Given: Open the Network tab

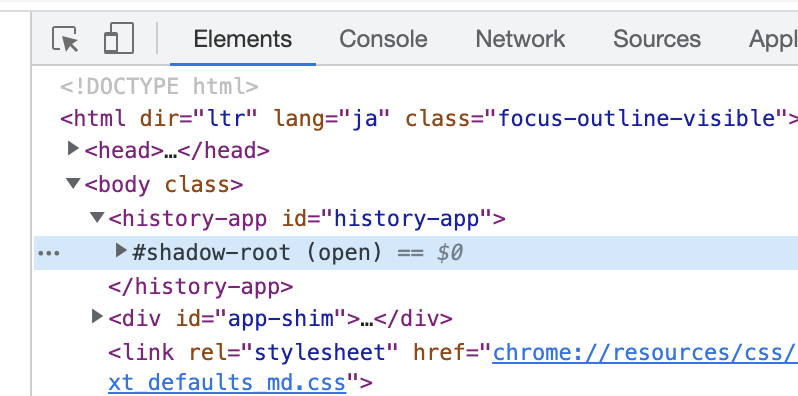Looking at the screenshot, I should pos(520,39).
